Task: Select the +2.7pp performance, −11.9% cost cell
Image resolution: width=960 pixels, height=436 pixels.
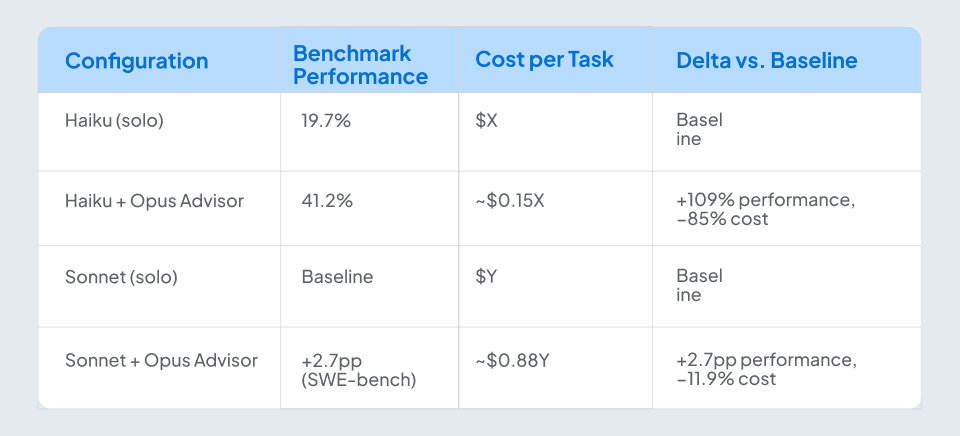Action: (766, 369)
